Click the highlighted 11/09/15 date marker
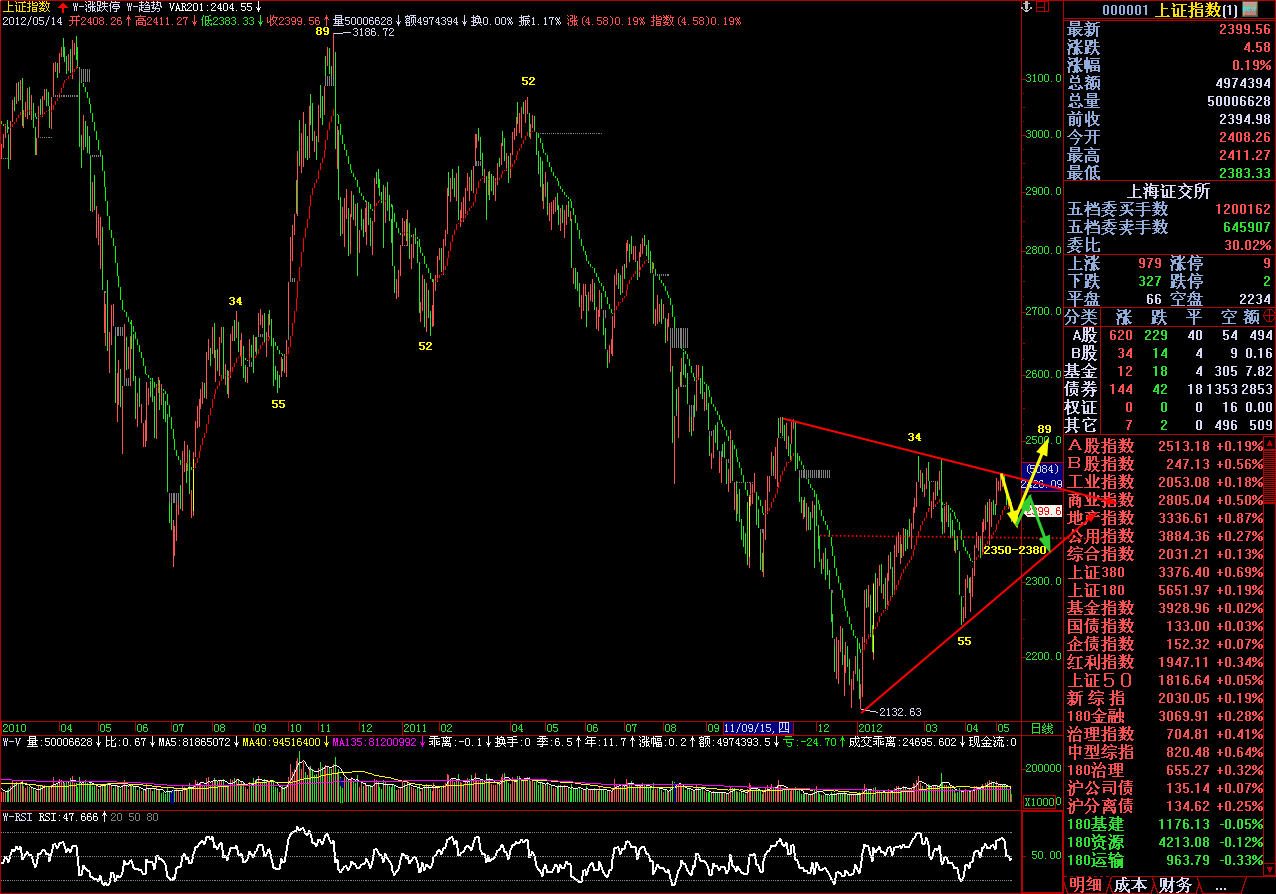This screenshot has width=1276, height=894. click(757, 727)
